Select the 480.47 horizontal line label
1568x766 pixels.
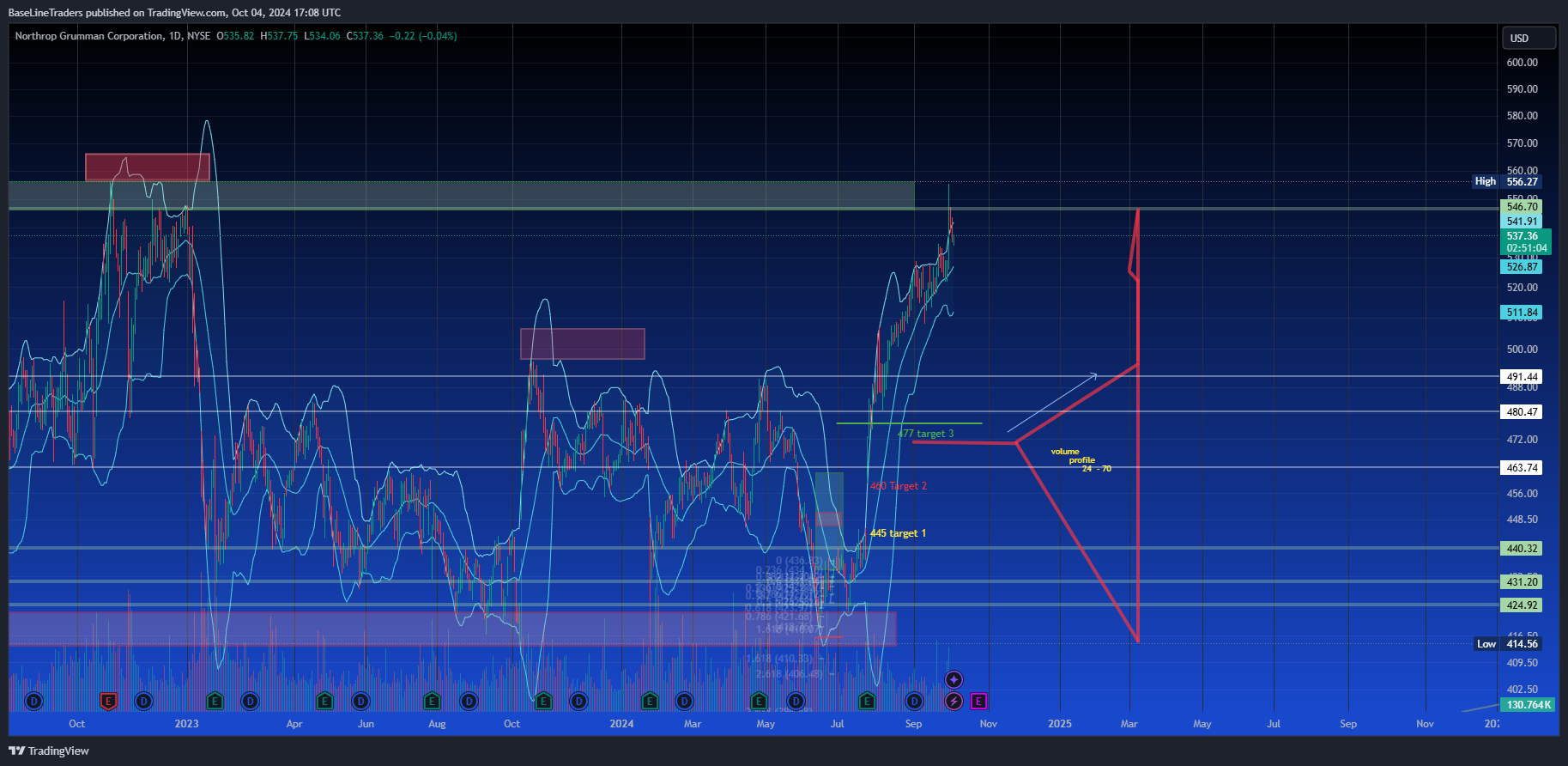(1522, 411)
